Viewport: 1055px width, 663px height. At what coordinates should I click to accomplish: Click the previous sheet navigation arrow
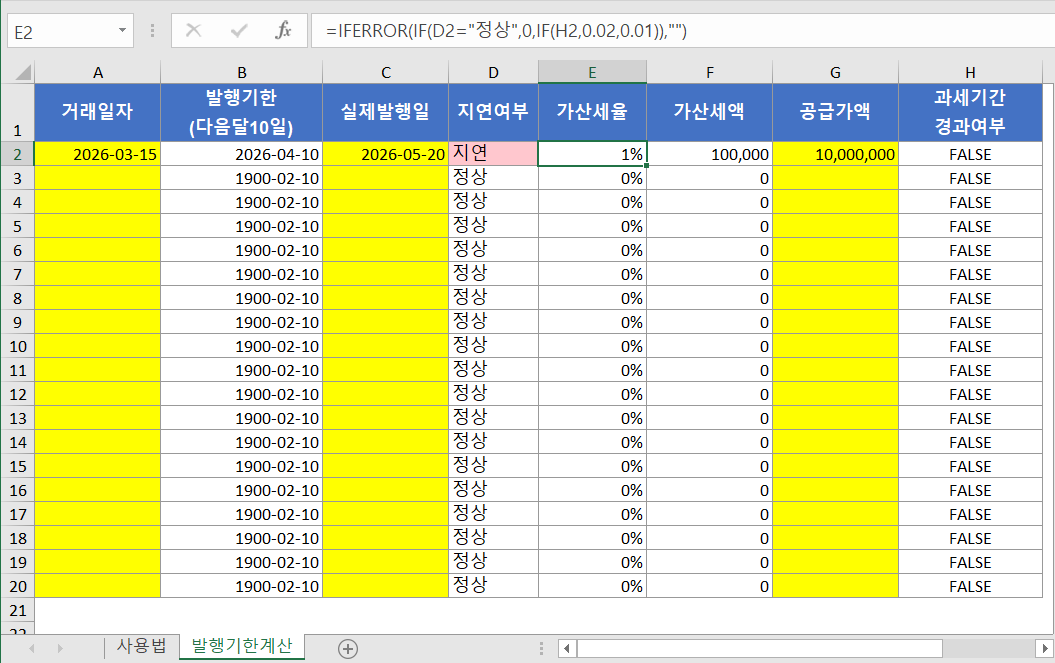(32, 648)
